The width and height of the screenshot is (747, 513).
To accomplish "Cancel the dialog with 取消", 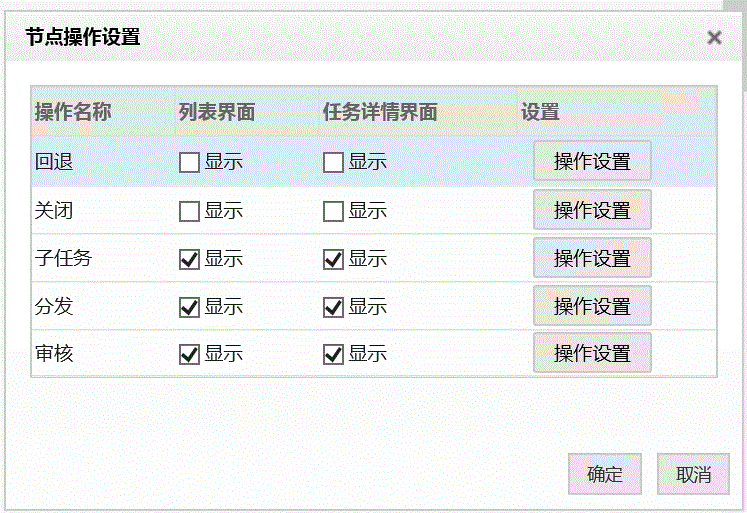I will pyautogui.click(x=693, y=474).
